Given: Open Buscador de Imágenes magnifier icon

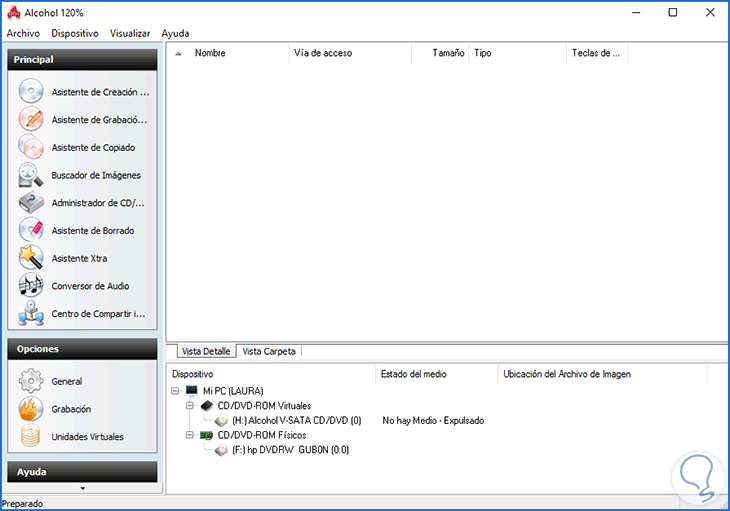Looking at the screenshot, I should point(31,175).
